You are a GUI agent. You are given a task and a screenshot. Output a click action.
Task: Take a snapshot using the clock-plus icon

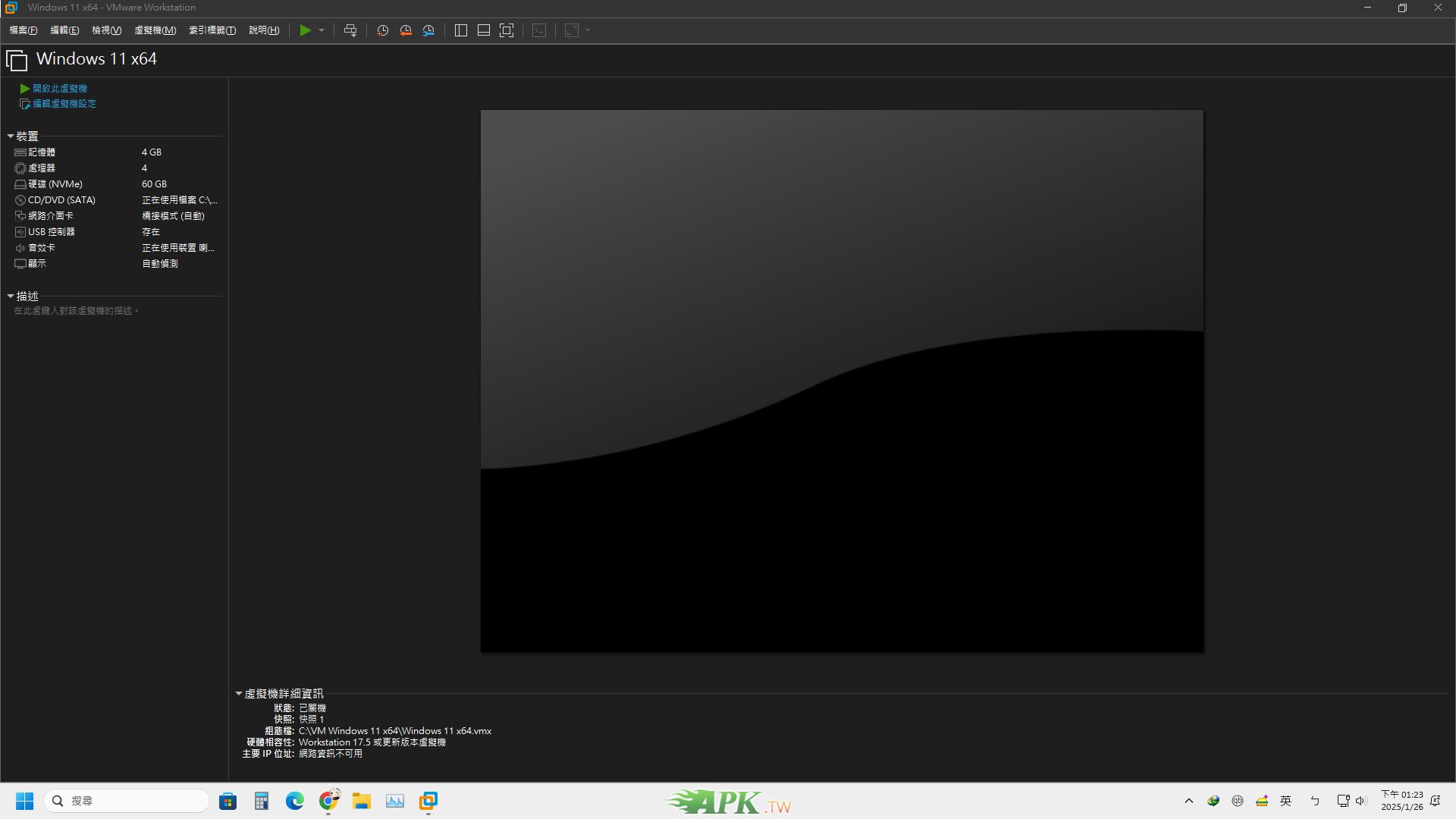click(x=382, y=30)
